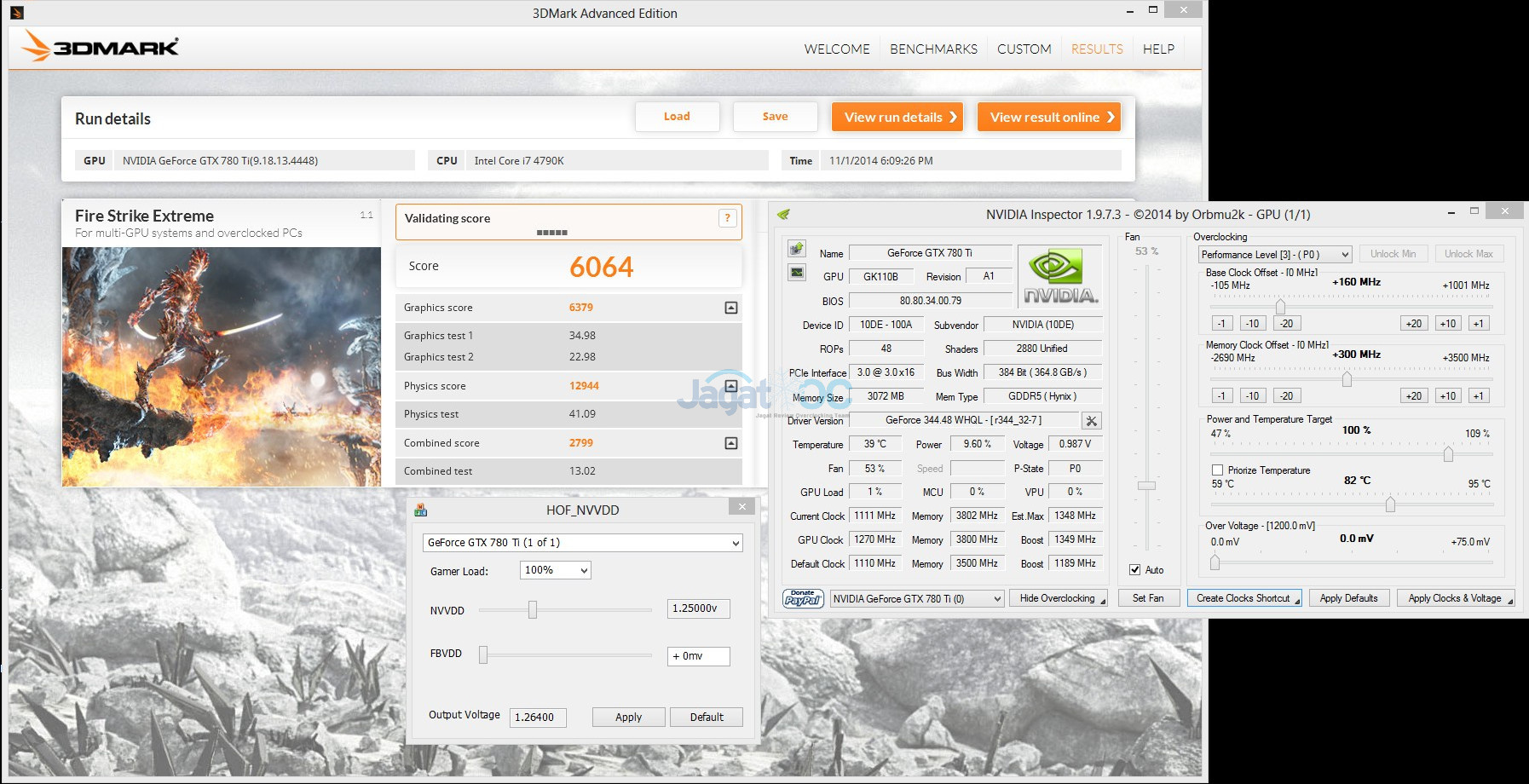Open the Performance Level dropdown

pos(1275,255)
